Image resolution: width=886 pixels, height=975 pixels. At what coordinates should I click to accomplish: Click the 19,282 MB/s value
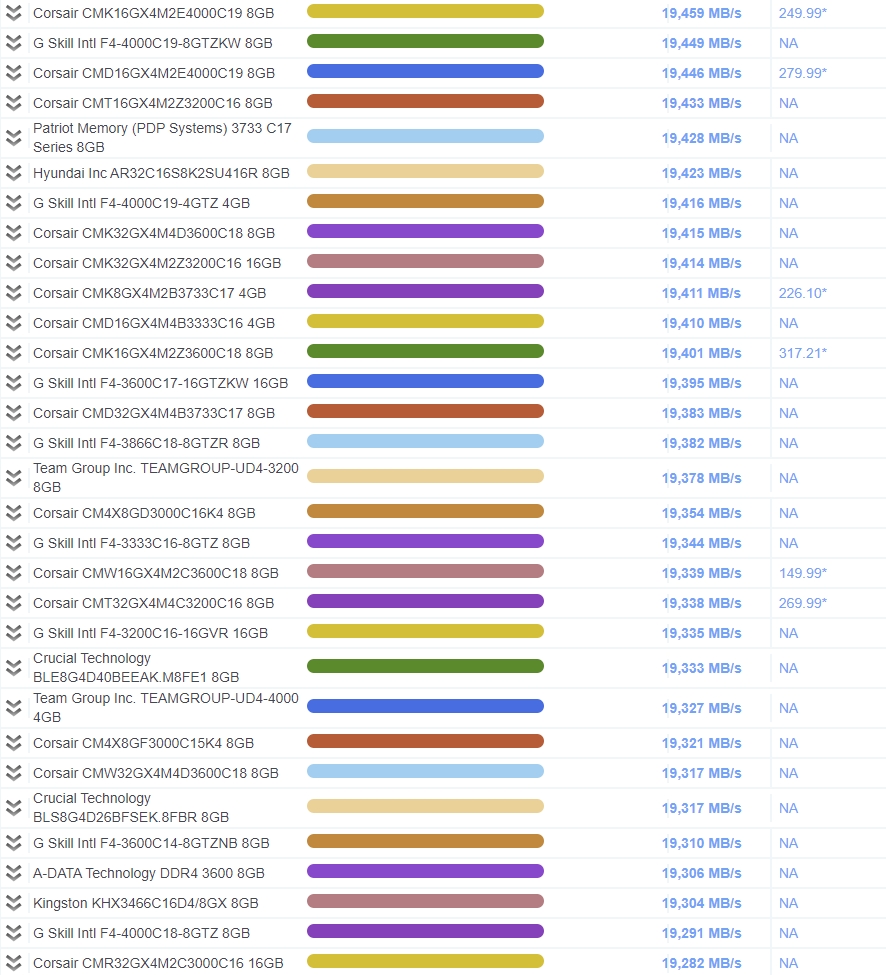pos(701,963)
